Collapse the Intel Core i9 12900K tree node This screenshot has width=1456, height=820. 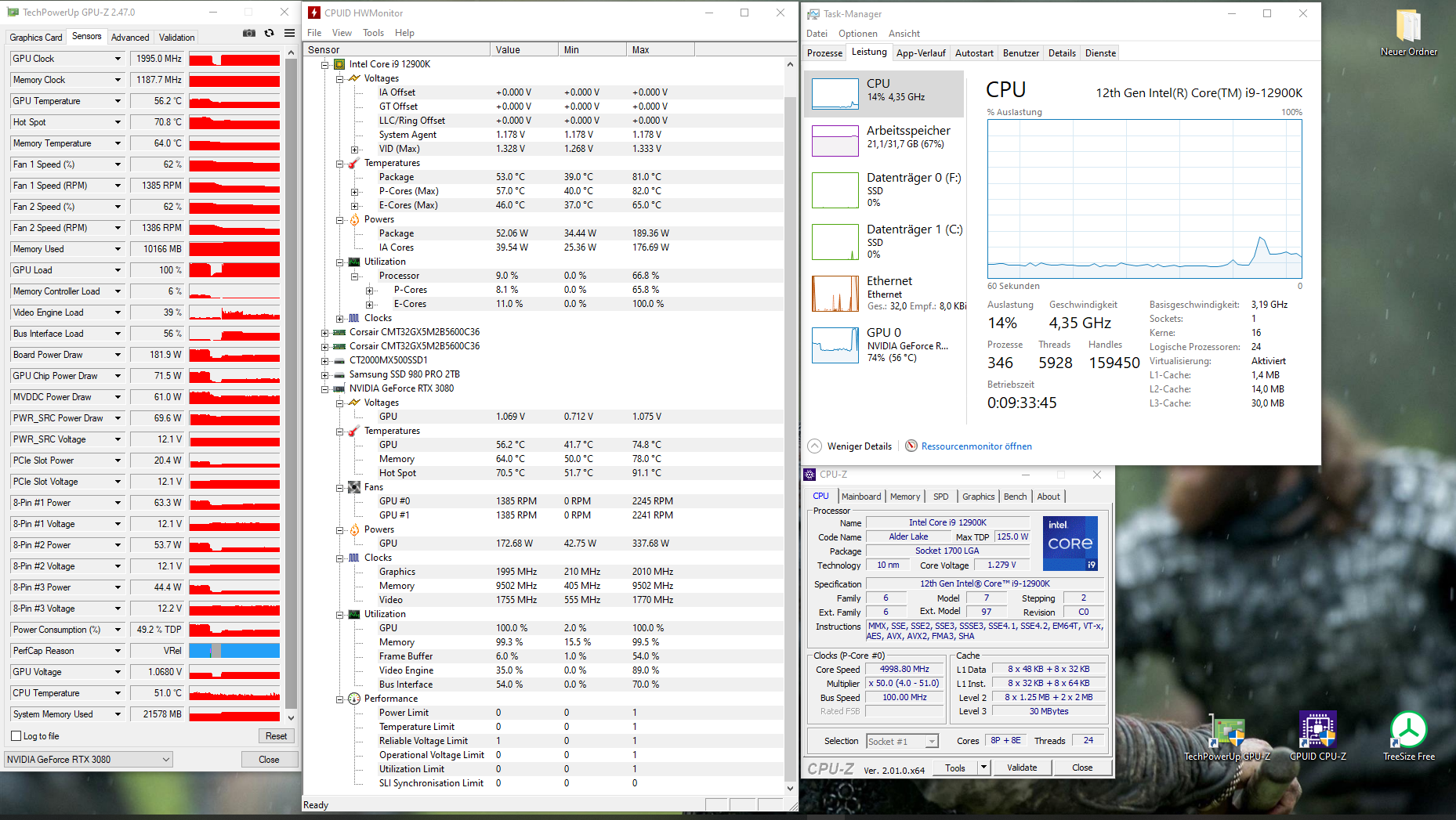(x=324, y=64)
